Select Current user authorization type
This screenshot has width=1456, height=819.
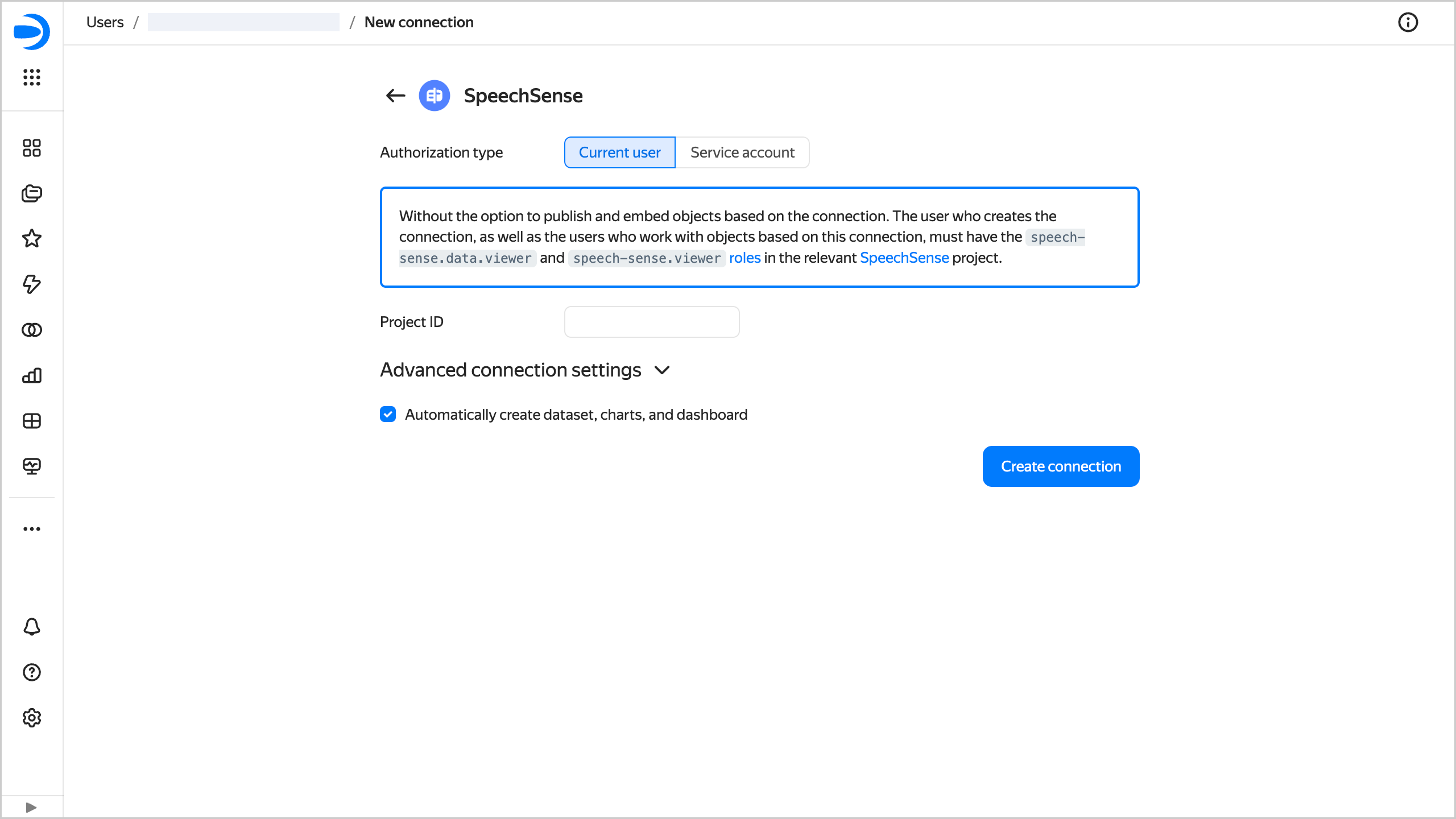pos(619,152)
